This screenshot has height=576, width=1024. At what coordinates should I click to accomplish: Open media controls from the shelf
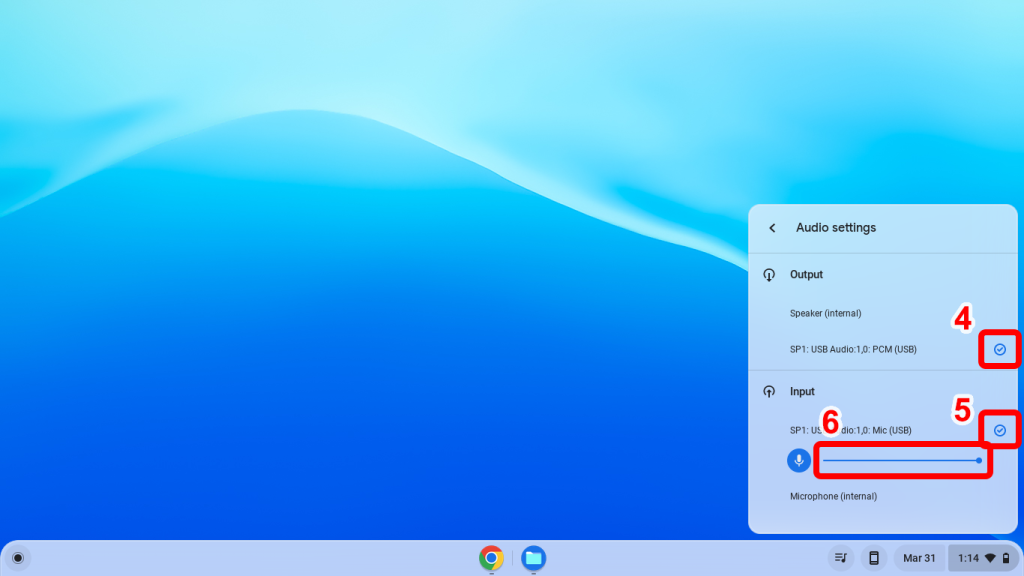click(841, 558)
